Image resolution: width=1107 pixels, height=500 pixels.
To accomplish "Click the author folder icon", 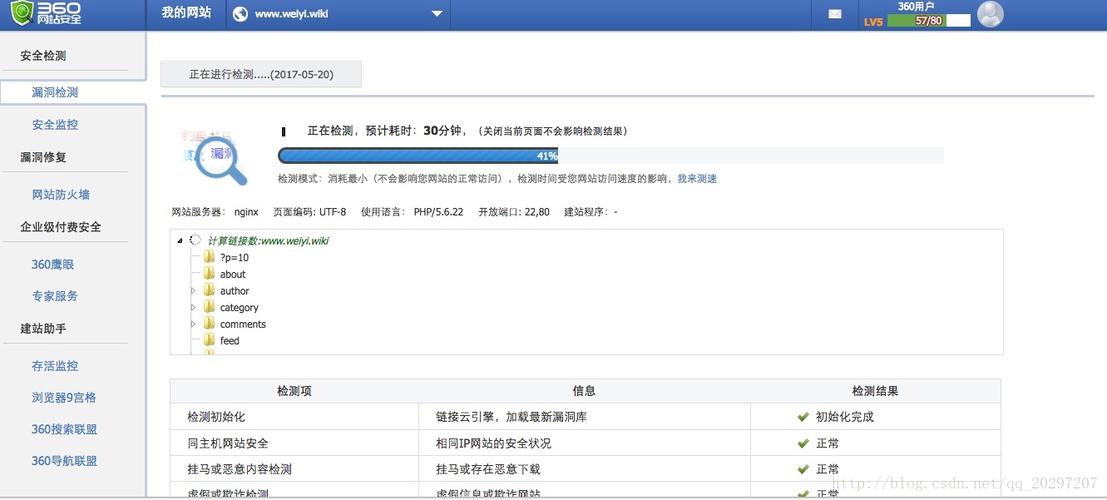I will point(209,290).
